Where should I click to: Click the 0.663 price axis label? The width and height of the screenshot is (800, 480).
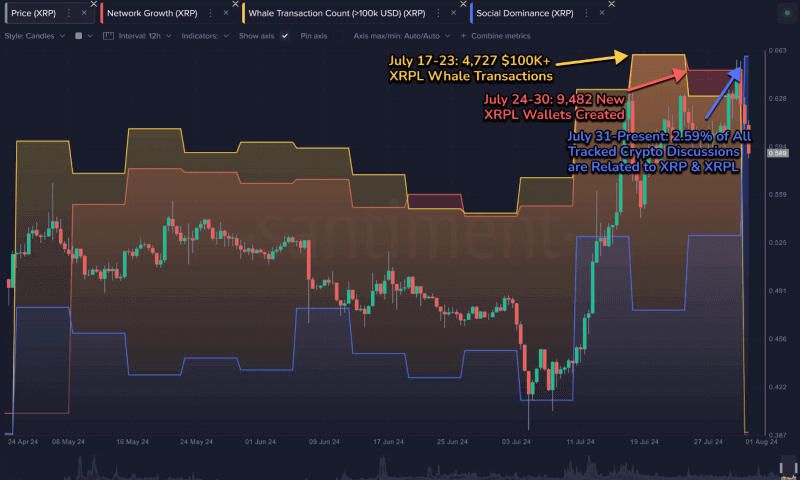(777, 50)
